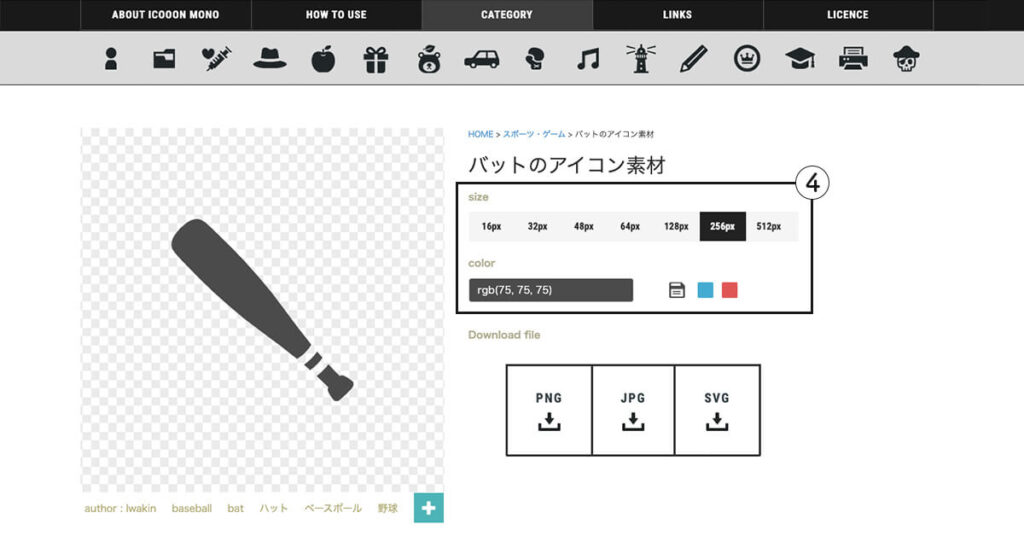Choose the car vehicle category icon

[x=481, y=59]
